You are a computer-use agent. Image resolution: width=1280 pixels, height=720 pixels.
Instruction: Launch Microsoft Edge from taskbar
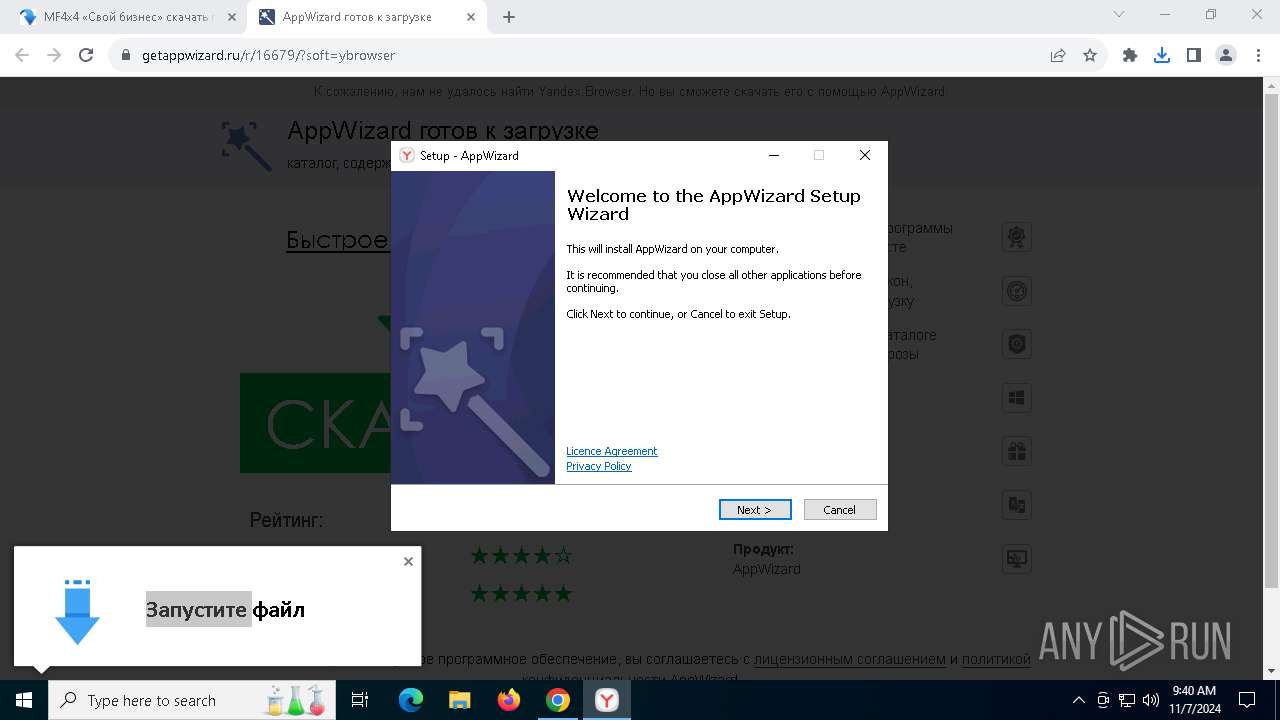click(x=411, y=700)
